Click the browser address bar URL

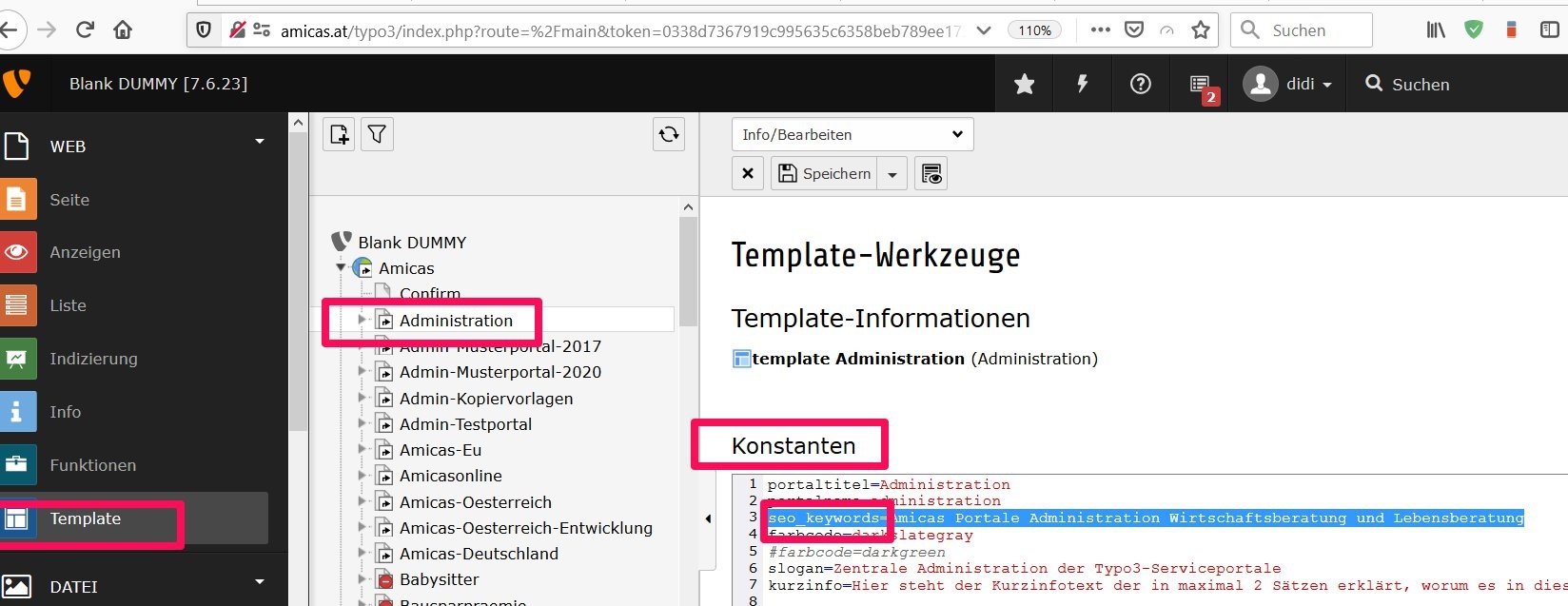(x=620, y=30)
